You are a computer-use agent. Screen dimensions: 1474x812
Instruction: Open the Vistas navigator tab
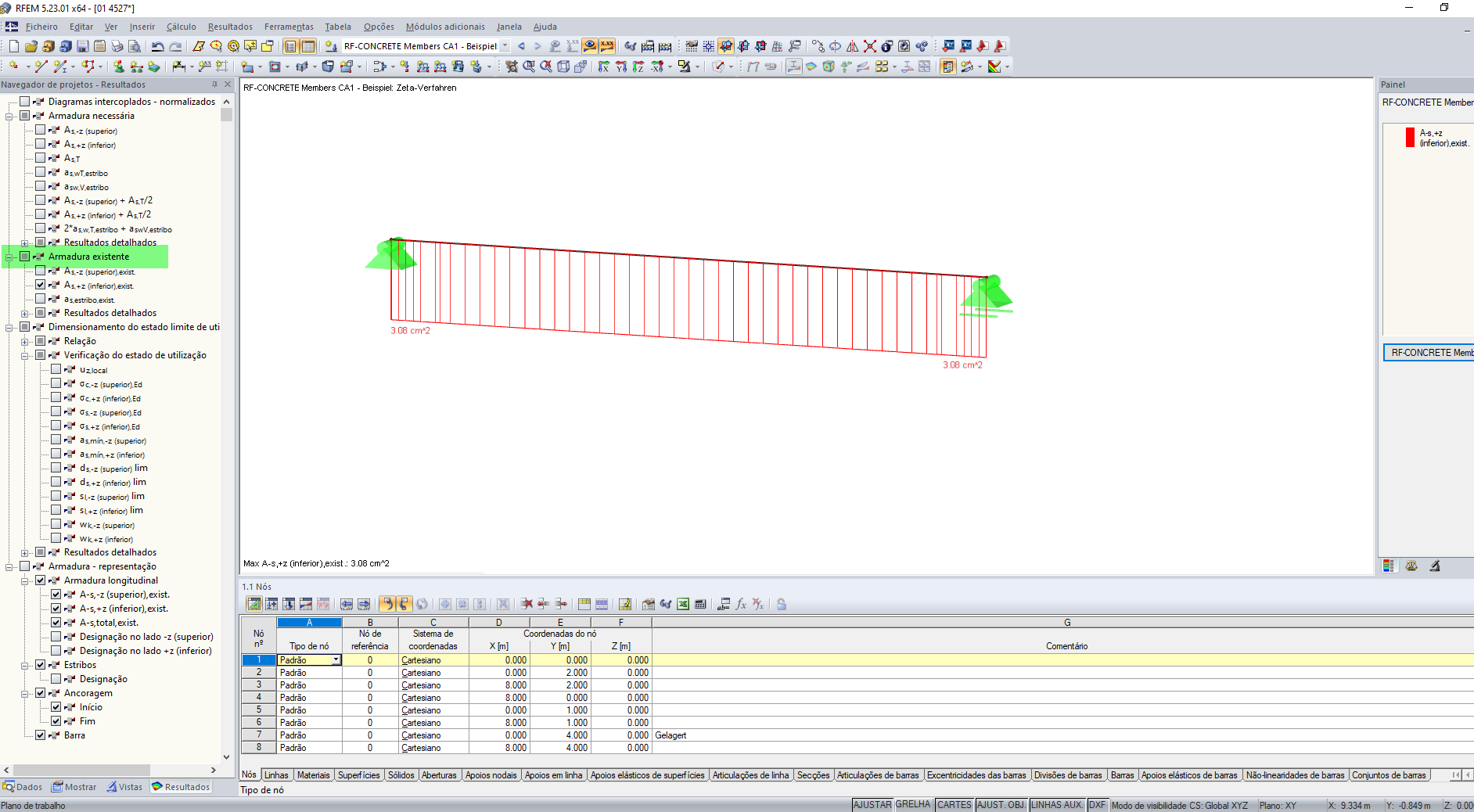[125, 787]
